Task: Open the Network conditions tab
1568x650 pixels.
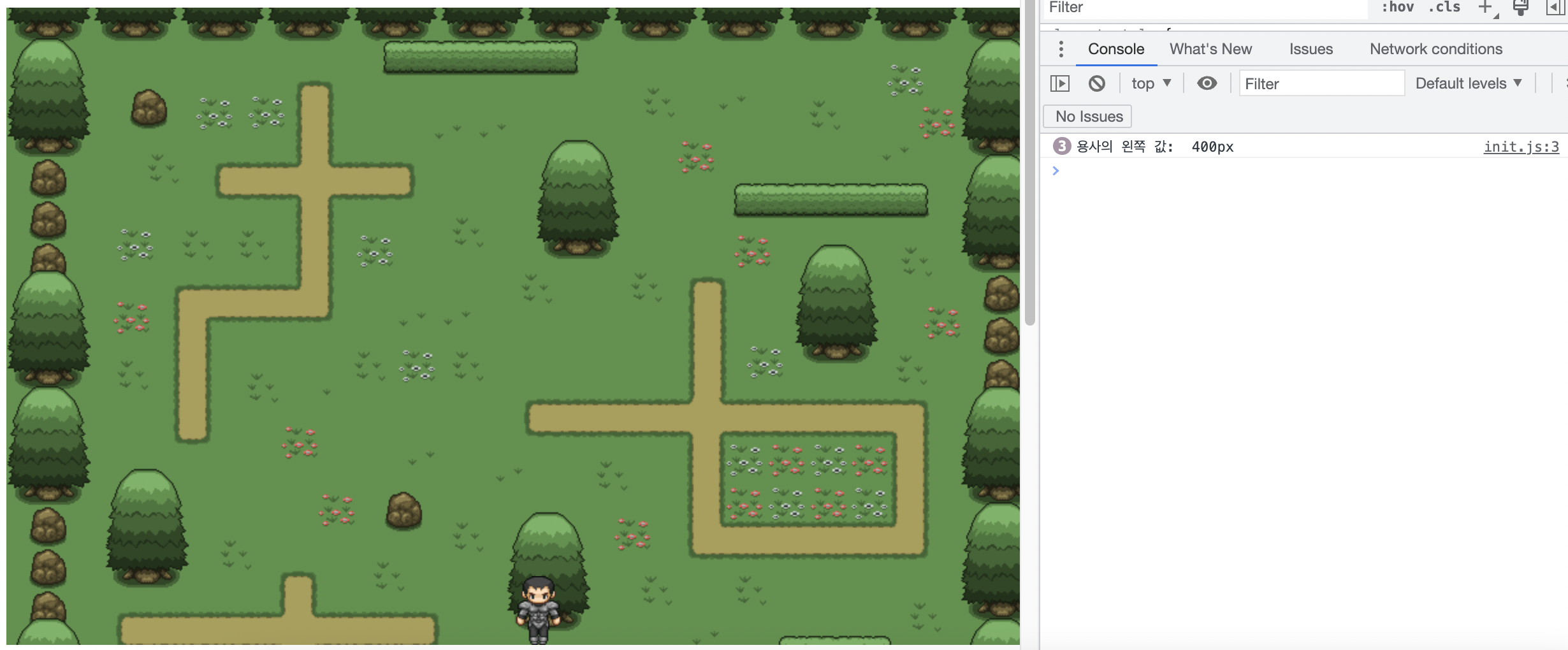Action: [1435, 49]
